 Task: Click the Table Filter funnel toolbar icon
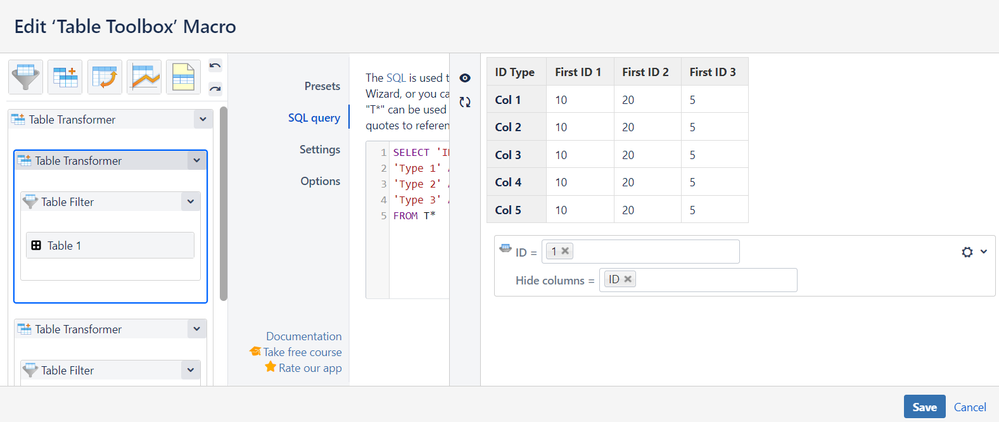click(x=25, y=75)
